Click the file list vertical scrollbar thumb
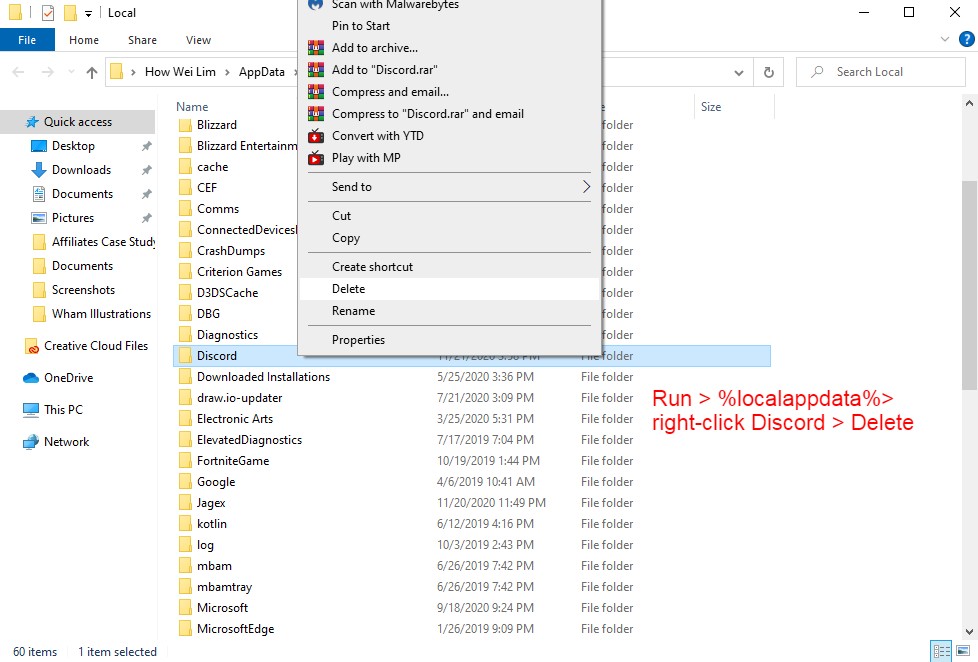Image resolution: width=978 pixels, height=662 pixels. click(x=969, y=284)
